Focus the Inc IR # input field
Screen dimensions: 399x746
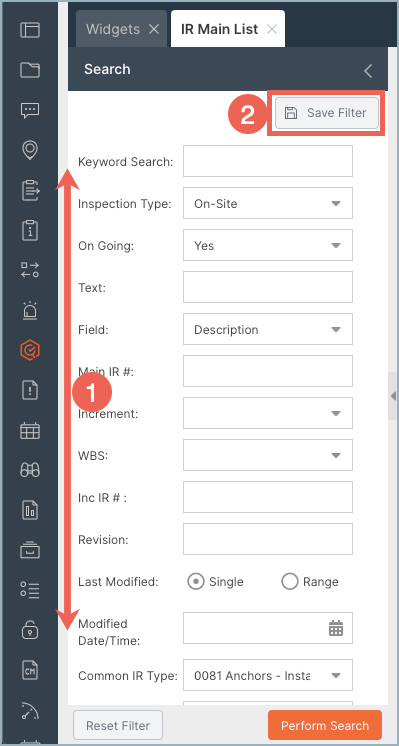click(268, 497)
